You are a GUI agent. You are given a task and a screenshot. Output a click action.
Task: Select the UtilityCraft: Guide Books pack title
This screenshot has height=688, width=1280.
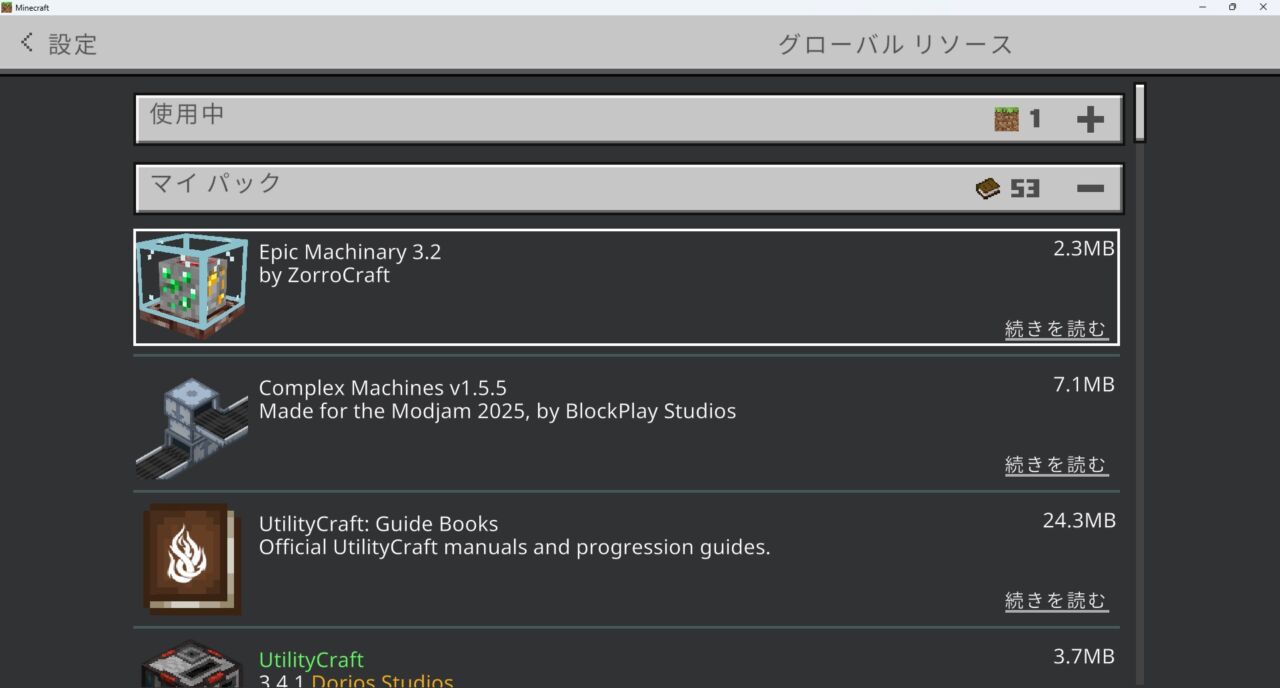tap(378, 524)
